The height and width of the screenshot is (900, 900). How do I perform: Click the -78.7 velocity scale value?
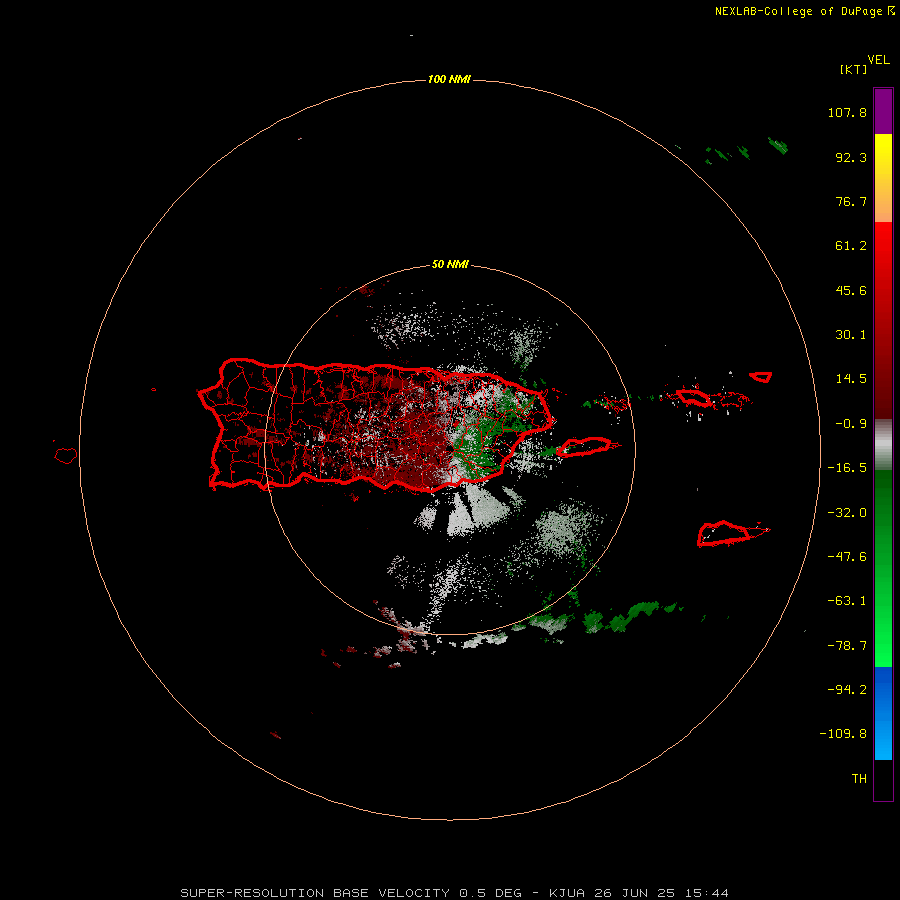click(x=847, y=646)
